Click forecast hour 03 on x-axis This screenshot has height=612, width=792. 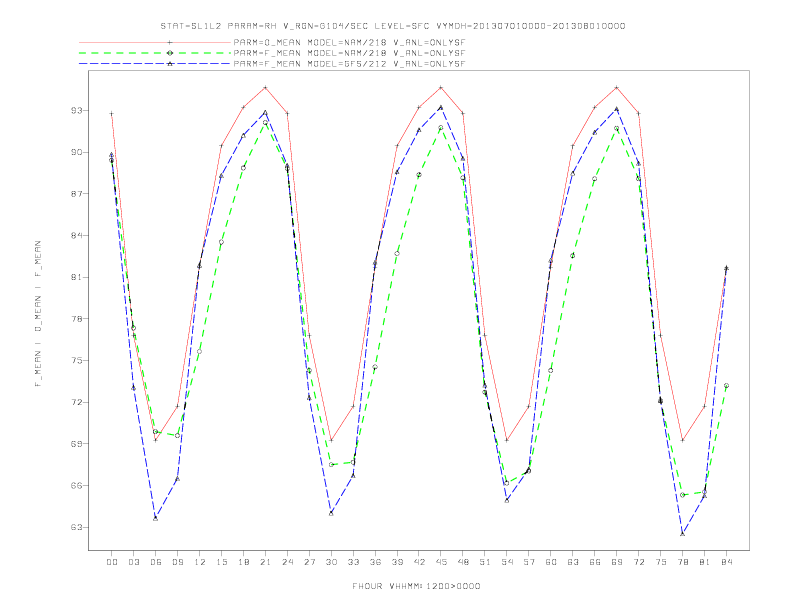click(x=133, y=562)
